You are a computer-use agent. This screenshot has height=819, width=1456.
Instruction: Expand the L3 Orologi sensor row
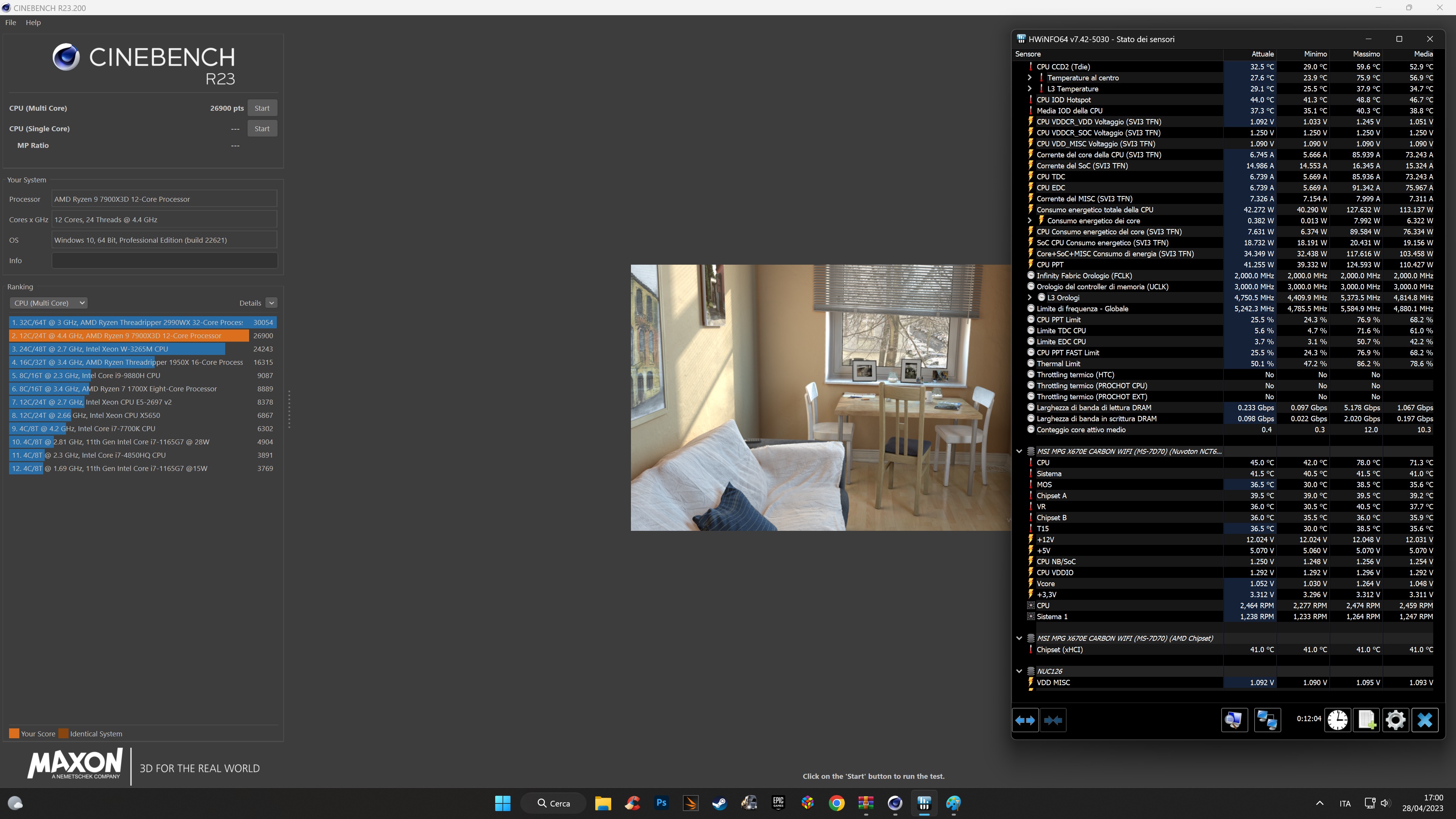click(x=1029, y=298)
